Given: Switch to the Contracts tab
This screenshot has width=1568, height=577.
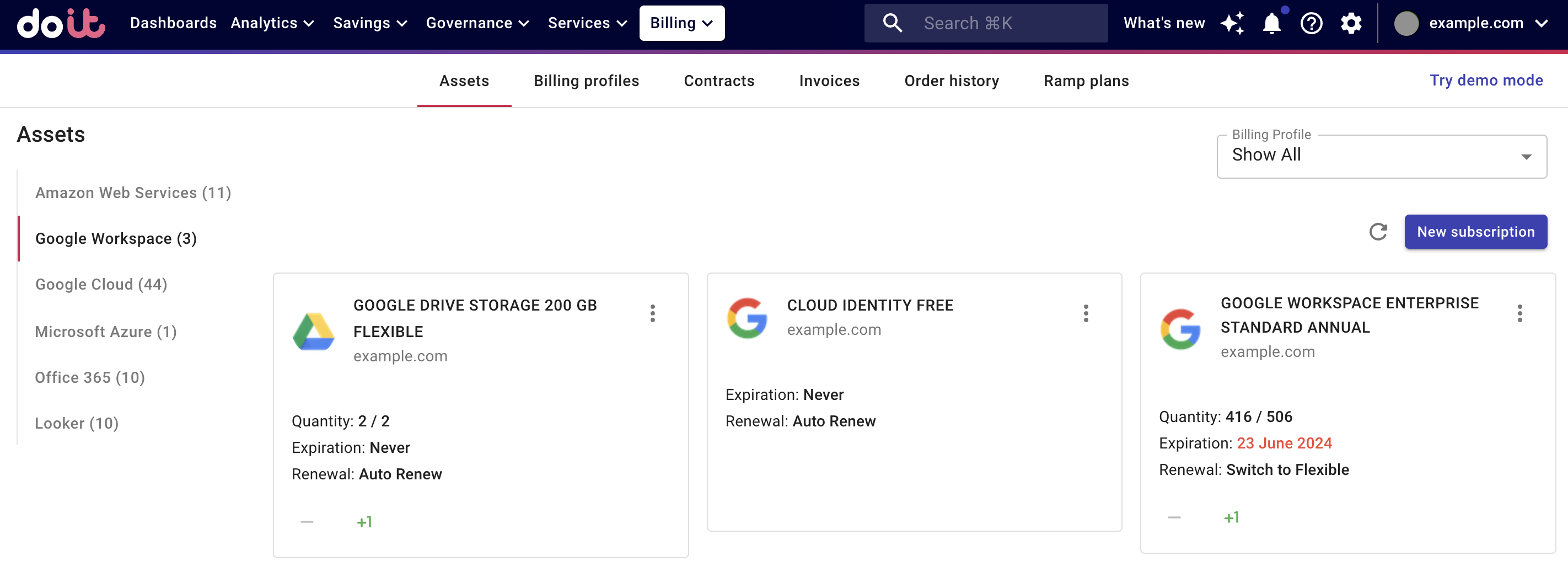Looking at the screenshot, I should click(x=719, y=81).
